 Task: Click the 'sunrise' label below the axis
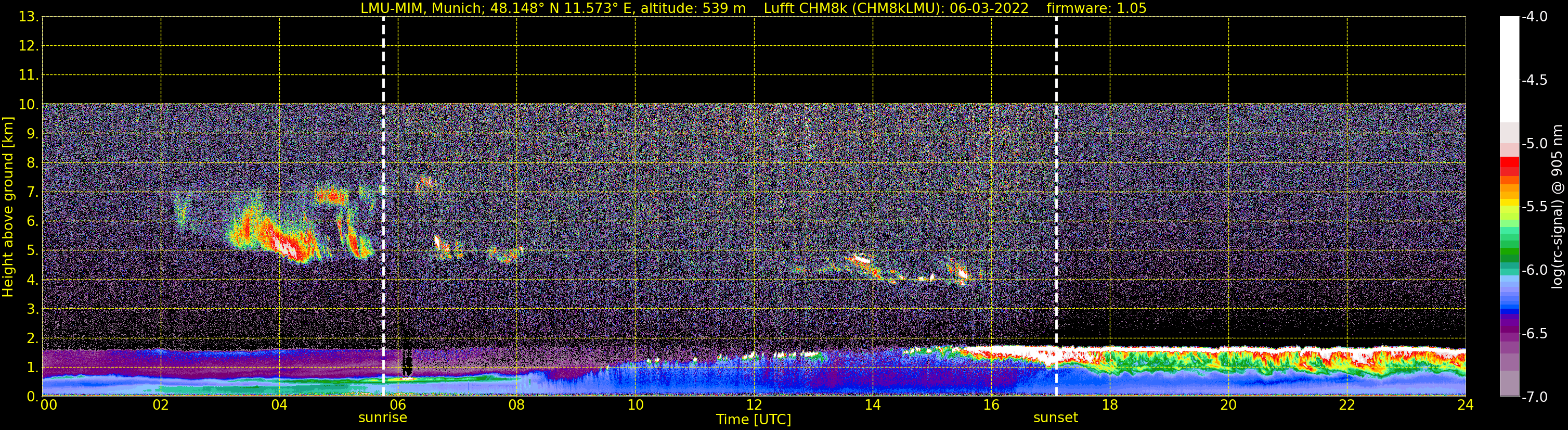(x=383, y=418)
